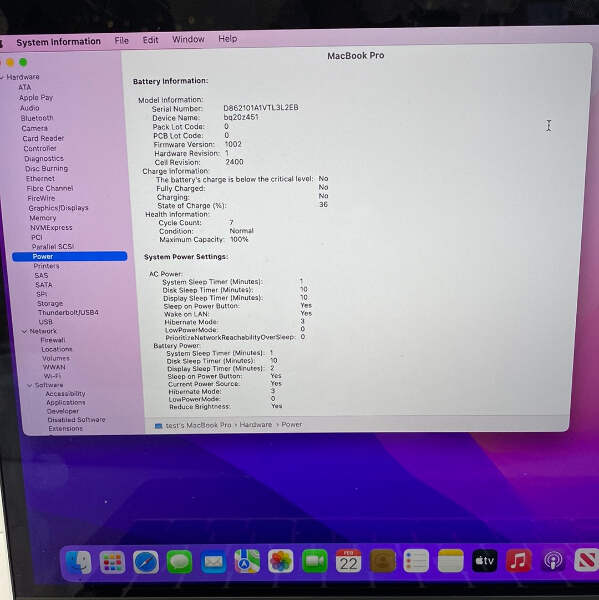
Task: Launch FaceTime from the Dock
Action: click(x=315, y=561)
